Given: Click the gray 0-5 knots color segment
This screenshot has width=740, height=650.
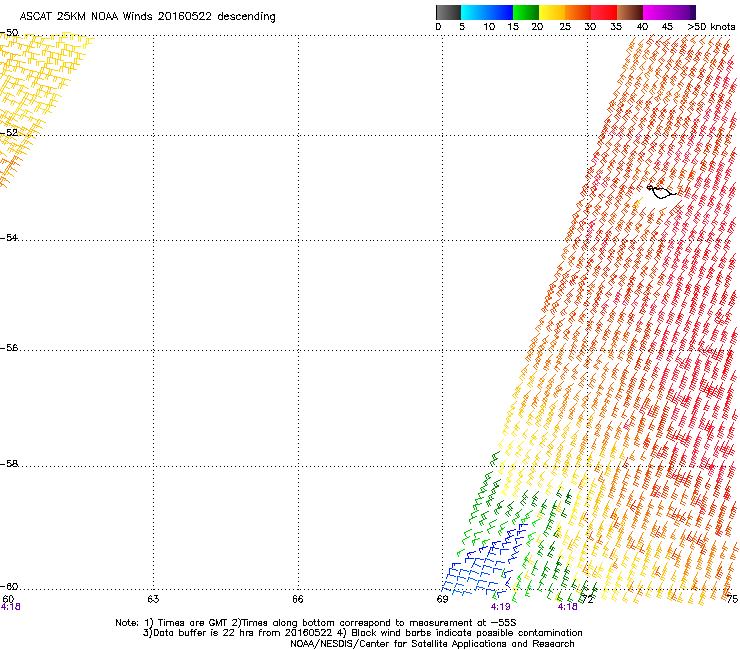Looking at the screenshot, I should click(x=448, y=12).
